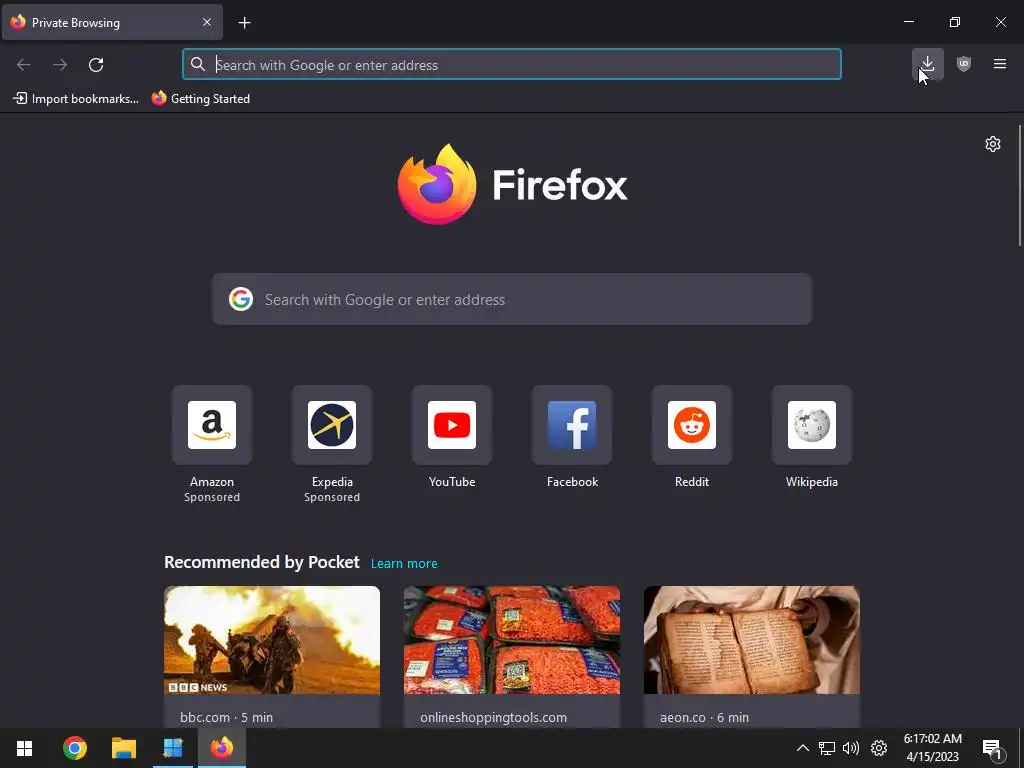
Task: Open network status tray icon
Action: 827,748
